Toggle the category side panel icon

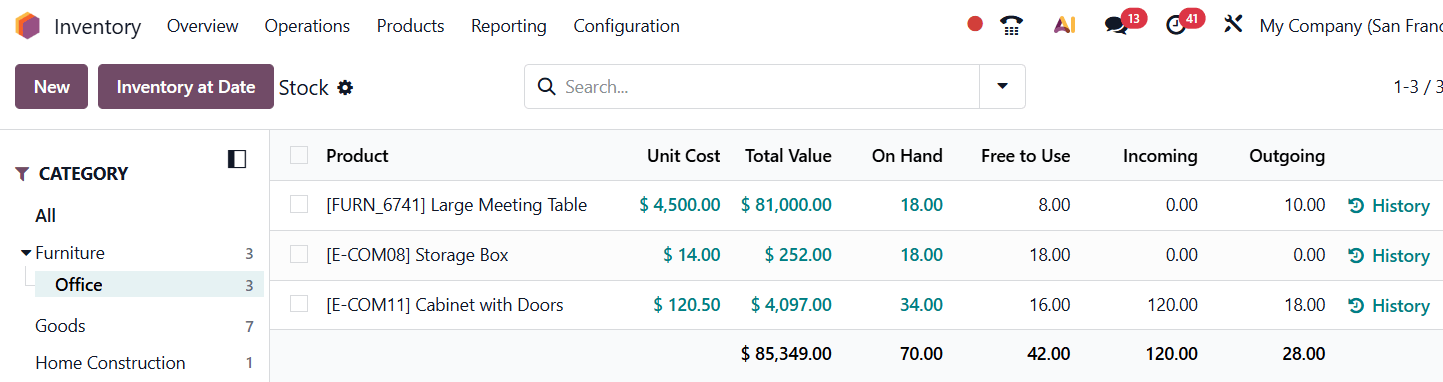coord(237,159)
